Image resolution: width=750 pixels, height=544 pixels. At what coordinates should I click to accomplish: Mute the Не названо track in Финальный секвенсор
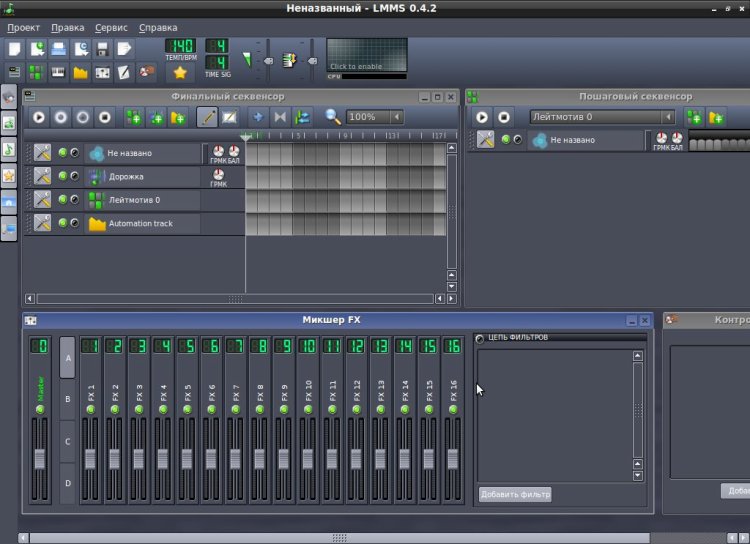point(63,153)
